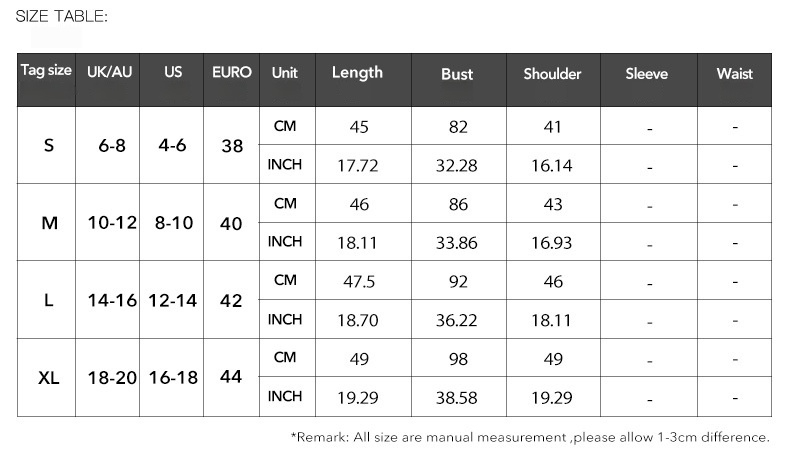Click the 17.72 inch length value

tap(357, 165)
